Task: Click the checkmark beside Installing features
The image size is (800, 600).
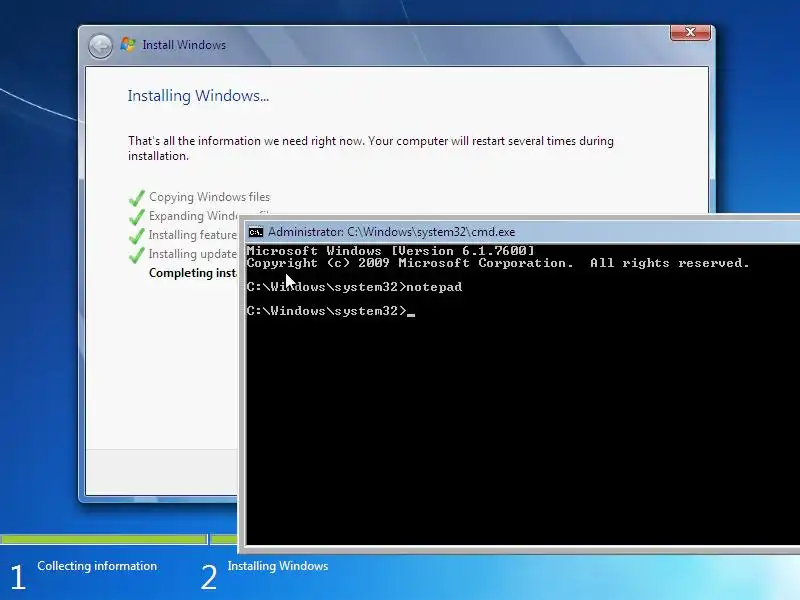Action: point(137,235)
